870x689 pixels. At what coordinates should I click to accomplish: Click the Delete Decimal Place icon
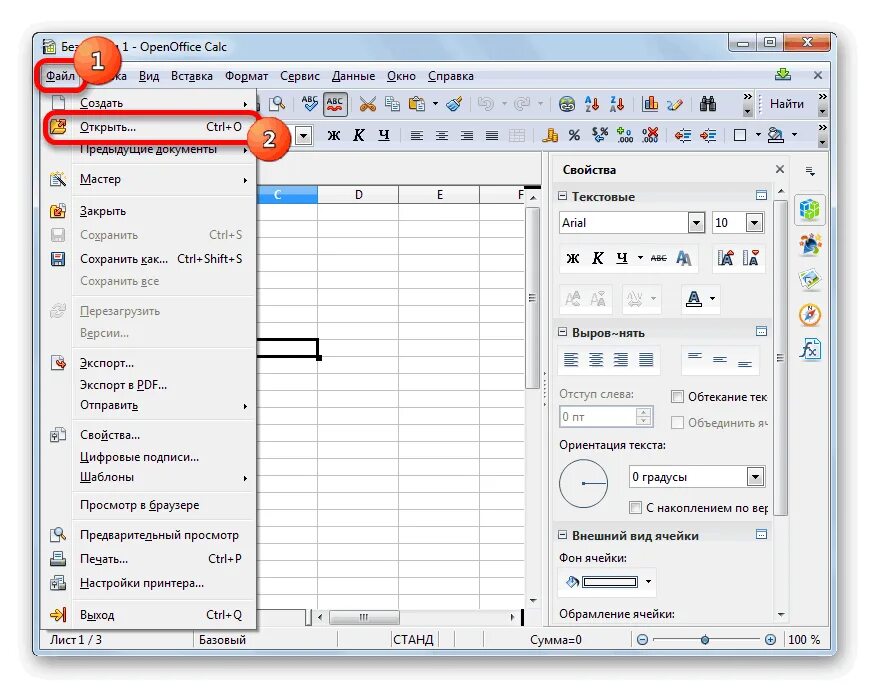[x=650, y=135]
